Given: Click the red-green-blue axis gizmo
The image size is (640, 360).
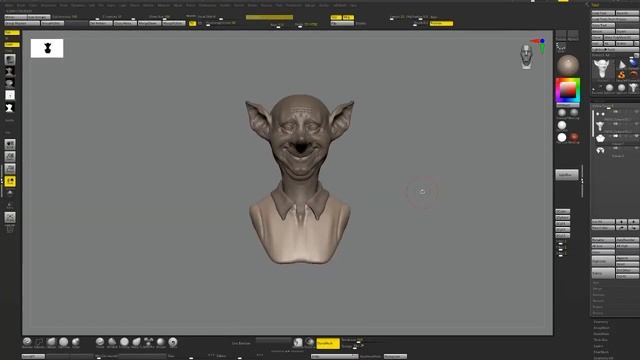Looking at the screenshot, I should [x=539, y=46].
